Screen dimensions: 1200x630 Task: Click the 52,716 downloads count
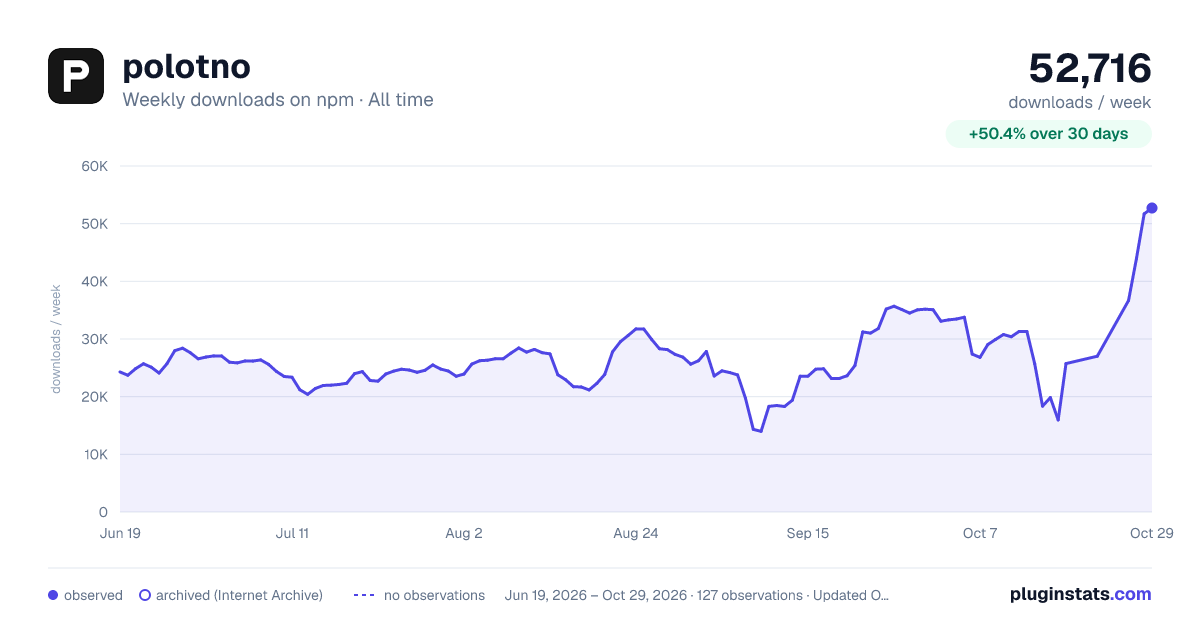[1090, 68]
